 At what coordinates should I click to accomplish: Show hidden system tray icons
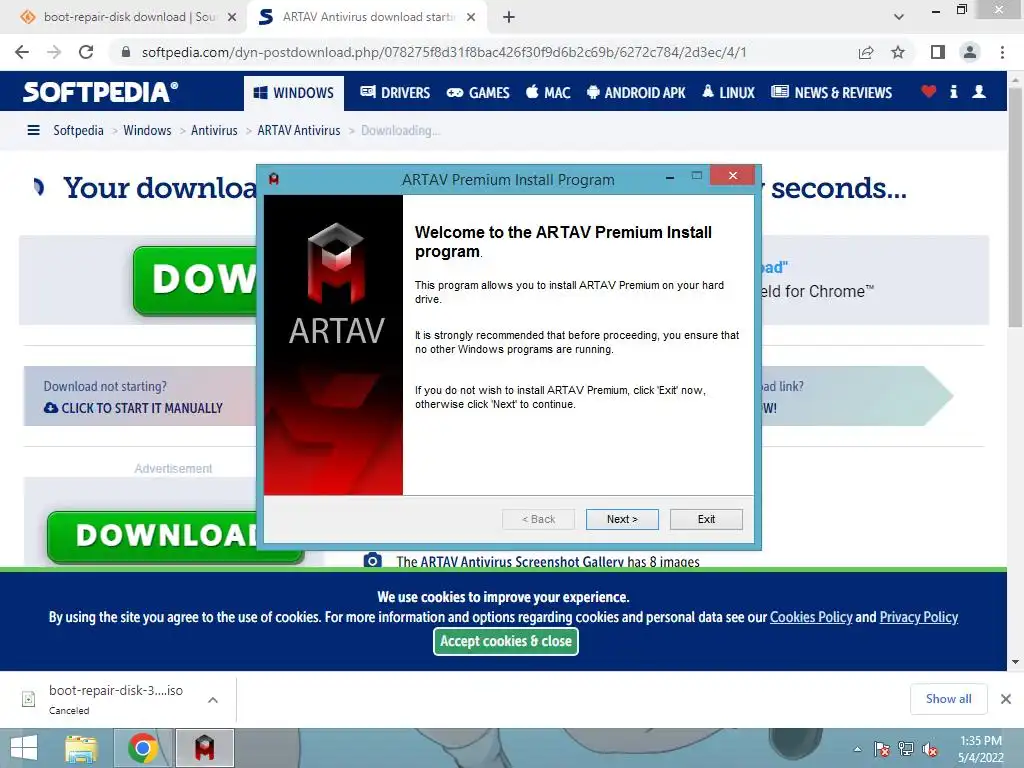pos(857,749)
